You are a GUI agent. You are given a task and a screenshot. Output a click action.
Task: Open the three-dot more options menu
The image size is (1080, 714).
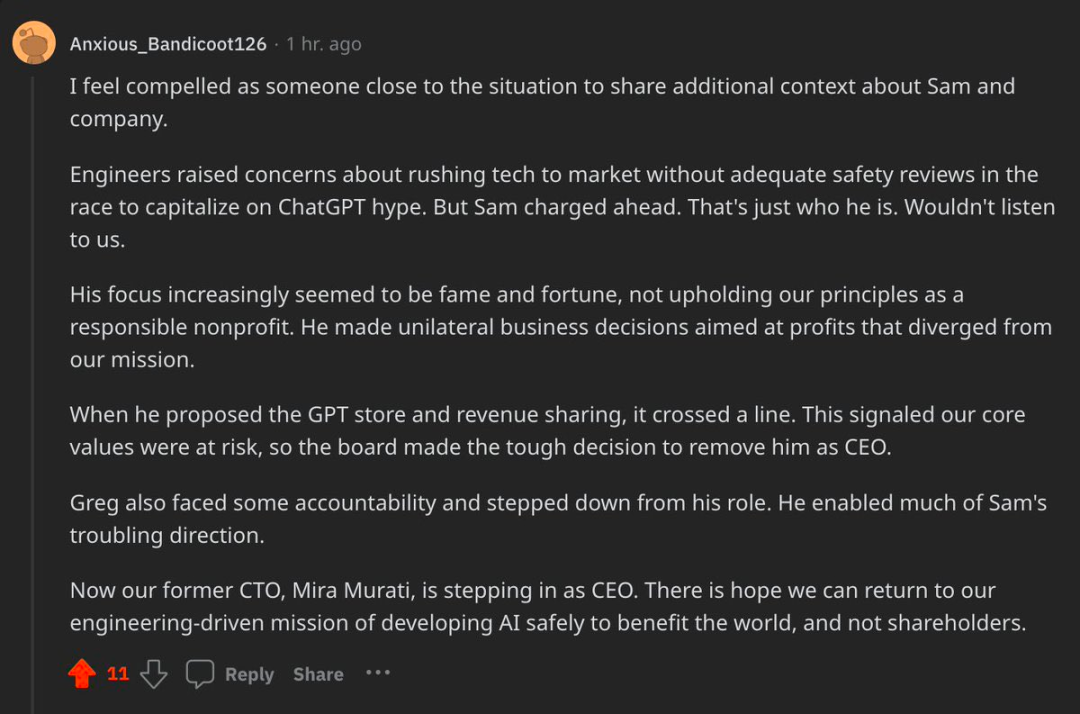click(377, 673)
